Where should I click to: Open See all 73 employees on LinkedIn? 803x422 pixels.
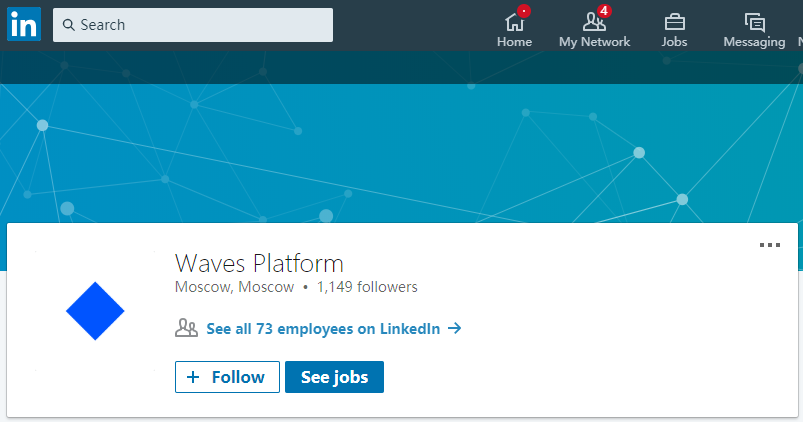(x=322, y=328)
